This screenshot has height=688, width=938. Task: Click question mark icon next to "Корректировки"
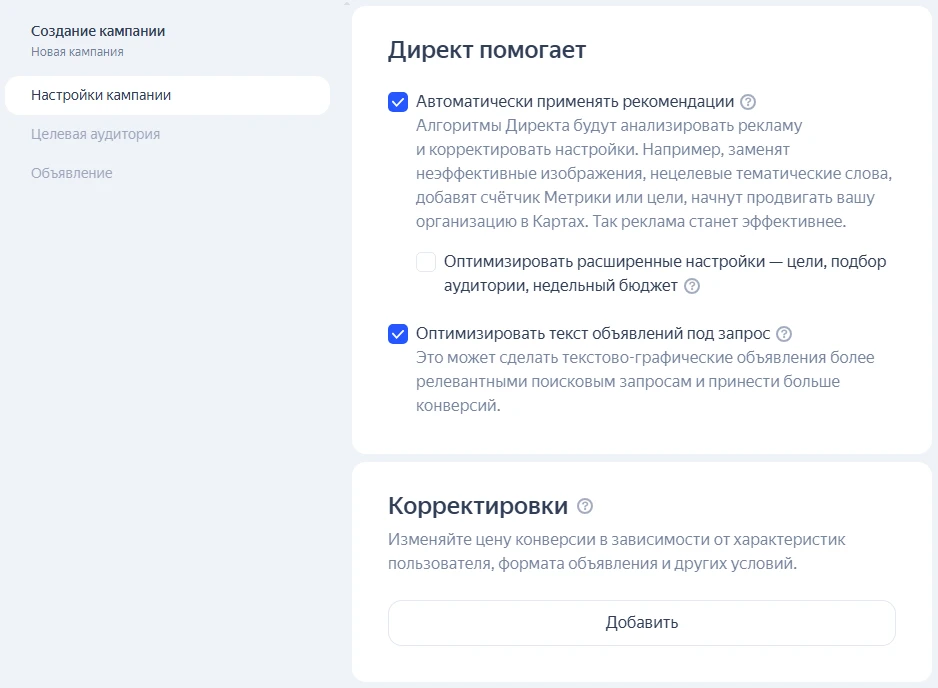pos(585,506)
